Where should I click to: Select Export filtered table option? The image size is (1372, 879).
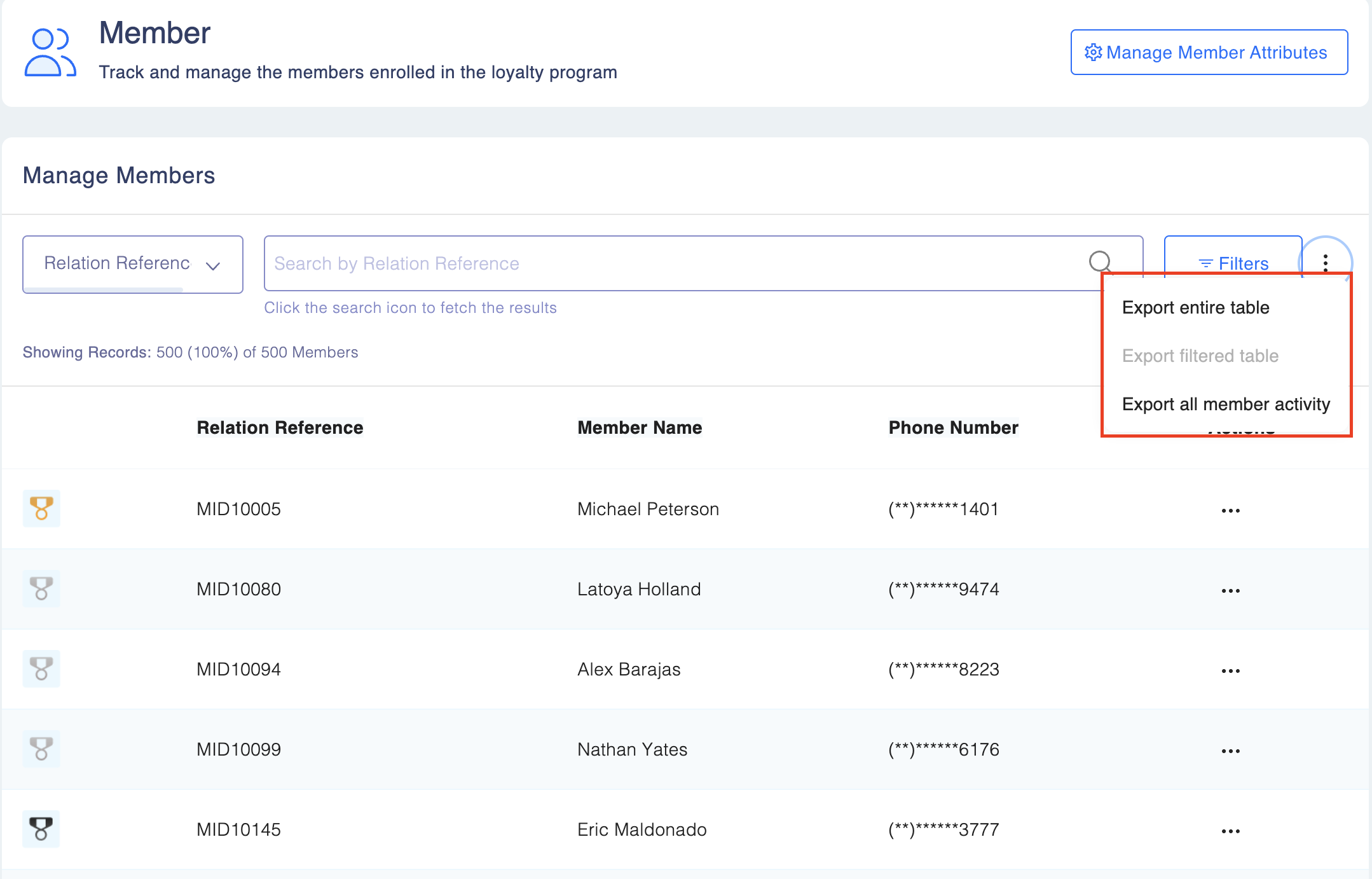click(x=1200, y=356)
